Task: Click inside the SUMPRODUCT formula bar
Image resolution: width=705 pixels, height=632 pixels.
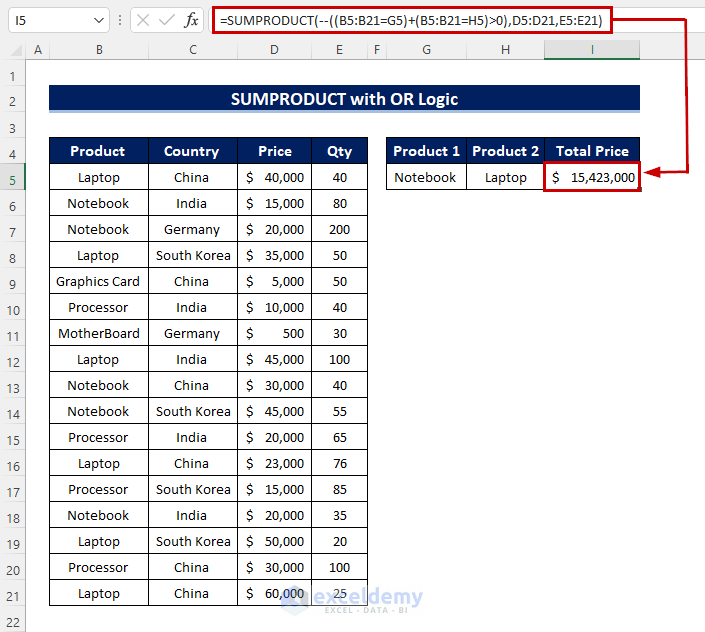Action: point(411,20)
